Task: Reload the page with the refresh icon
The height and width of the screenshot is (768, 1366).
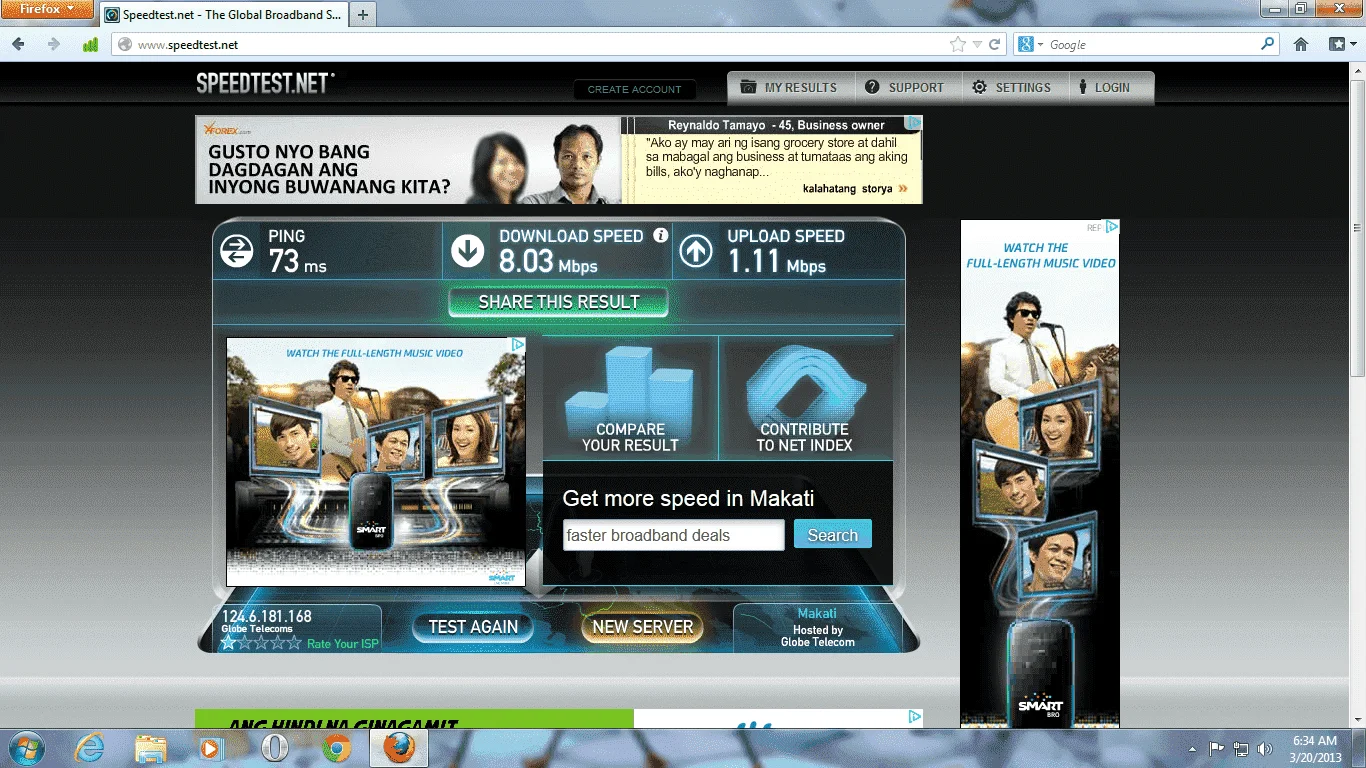Action: pos(995,44)
